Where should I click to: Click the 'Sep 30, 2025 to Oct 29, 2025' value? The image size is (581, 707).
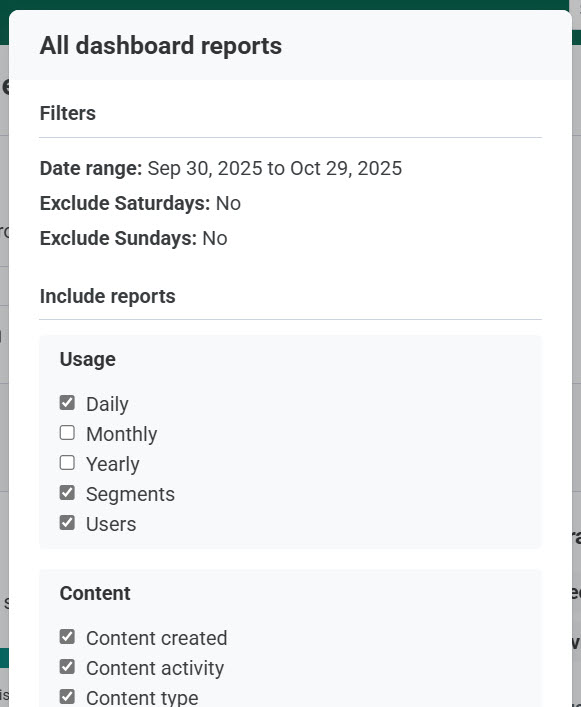click(x=274, y=169)
